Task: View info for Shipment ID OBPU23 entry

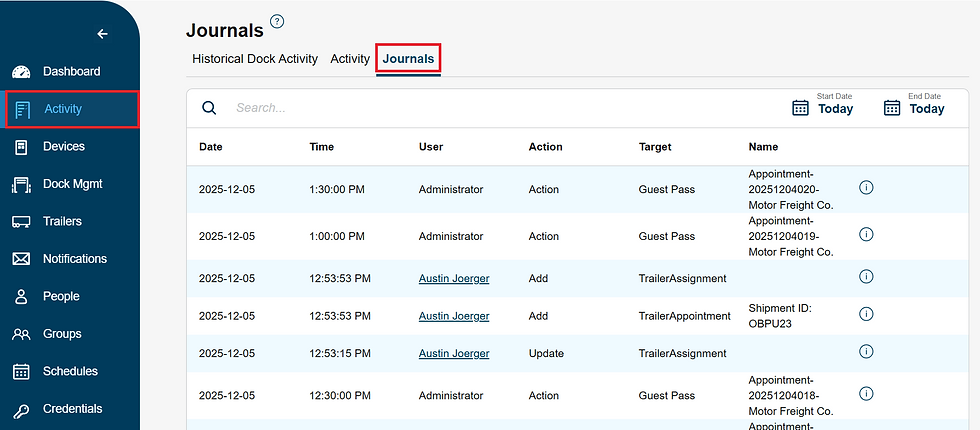Action: pyautogui.click(x=867, y=314)
